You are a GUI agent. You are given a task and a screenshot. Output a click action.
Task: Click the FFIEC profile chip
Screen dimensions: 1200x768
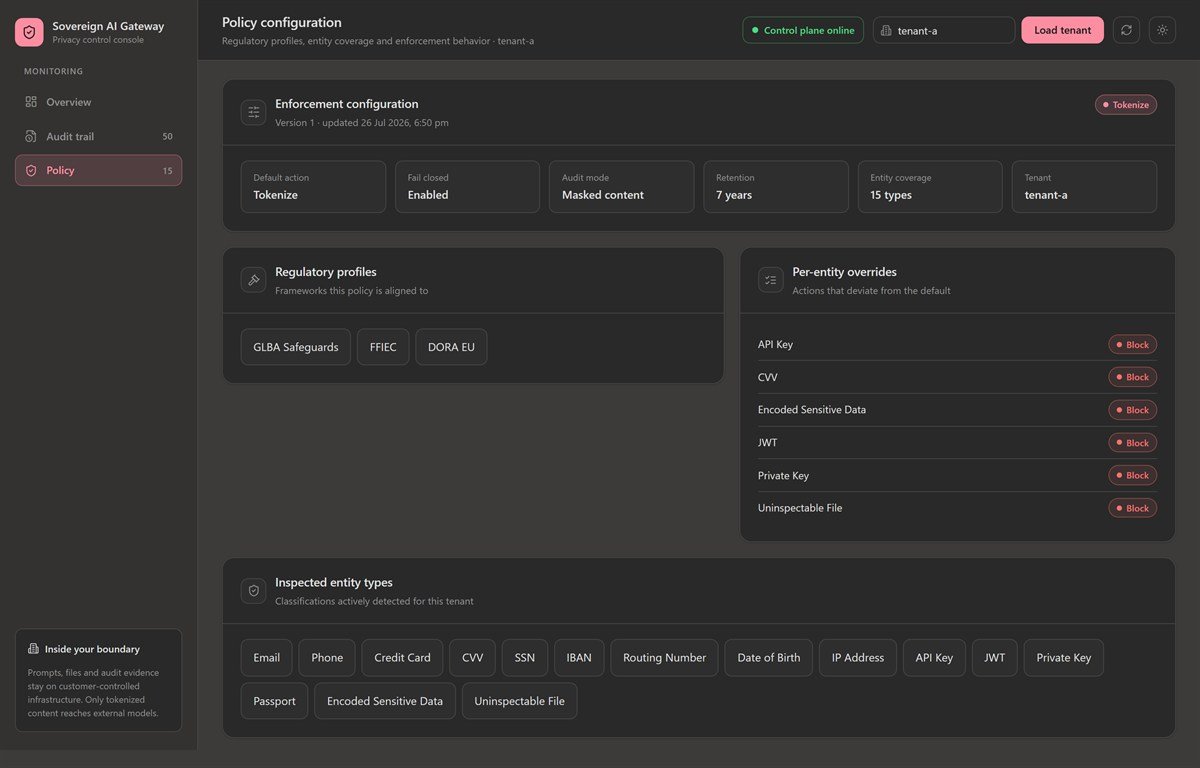click(x=383, y=347)
